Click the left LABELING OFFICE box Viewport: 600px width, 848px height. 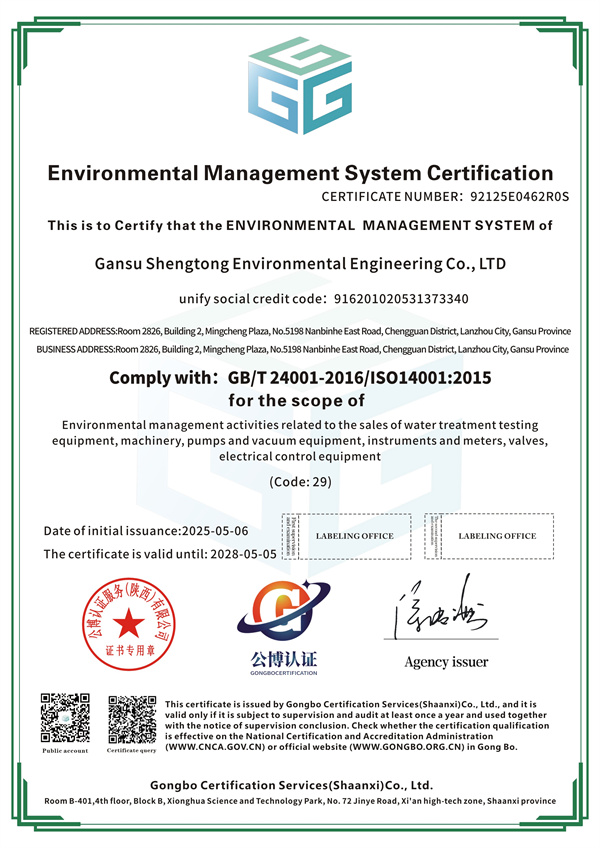[x=354, y=536]
